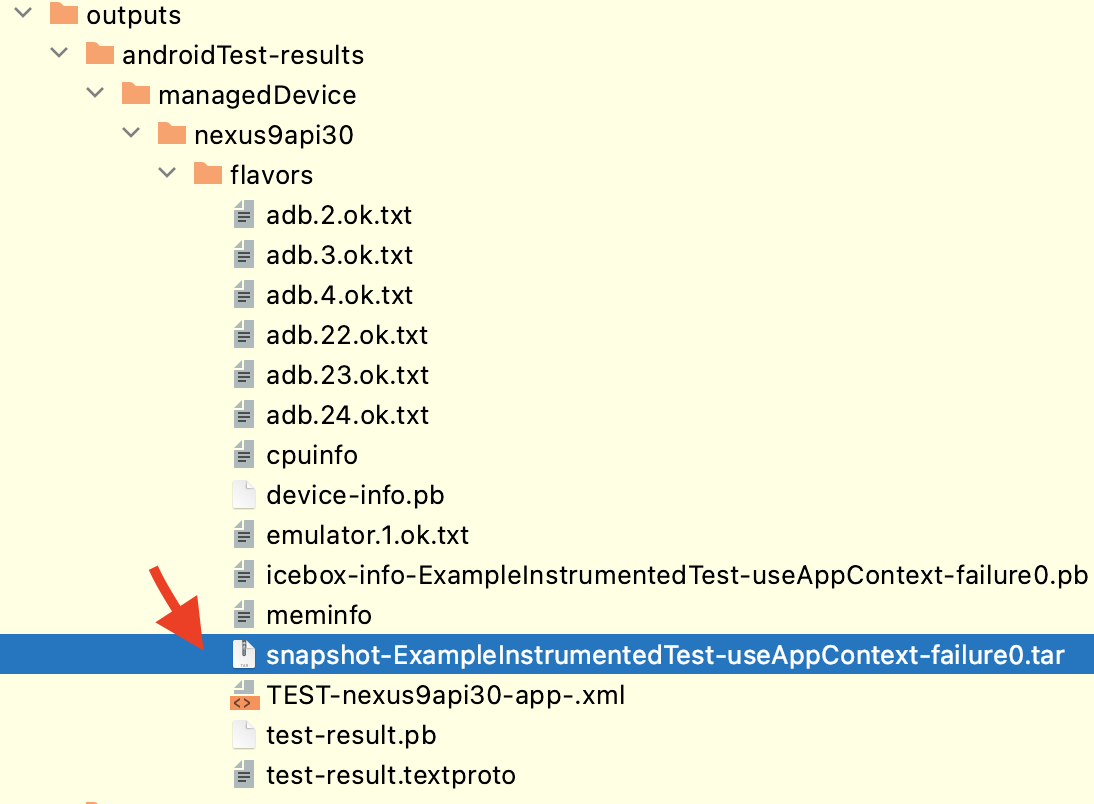1094x804 pixels.
Task: Select the flavors folder label
Action: pos(271,174)
